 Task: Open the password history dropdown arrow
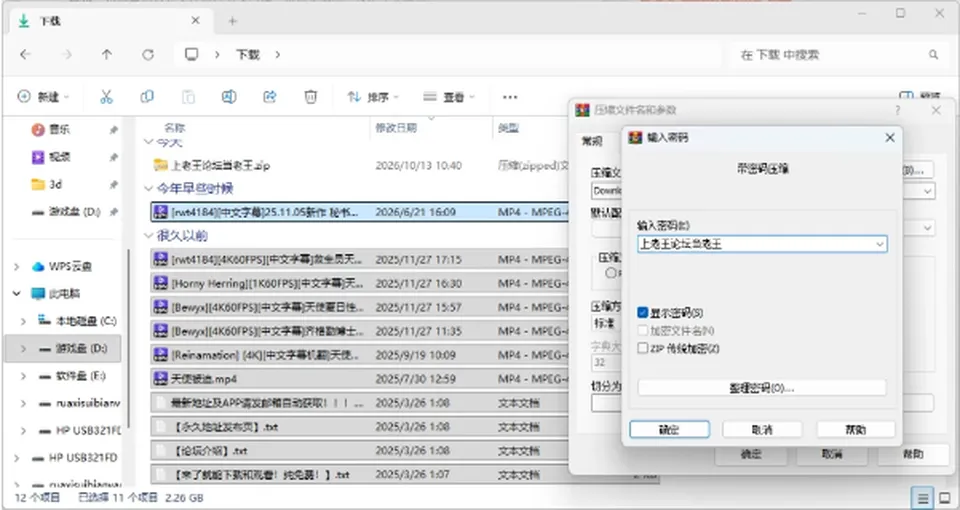[880, 244]
